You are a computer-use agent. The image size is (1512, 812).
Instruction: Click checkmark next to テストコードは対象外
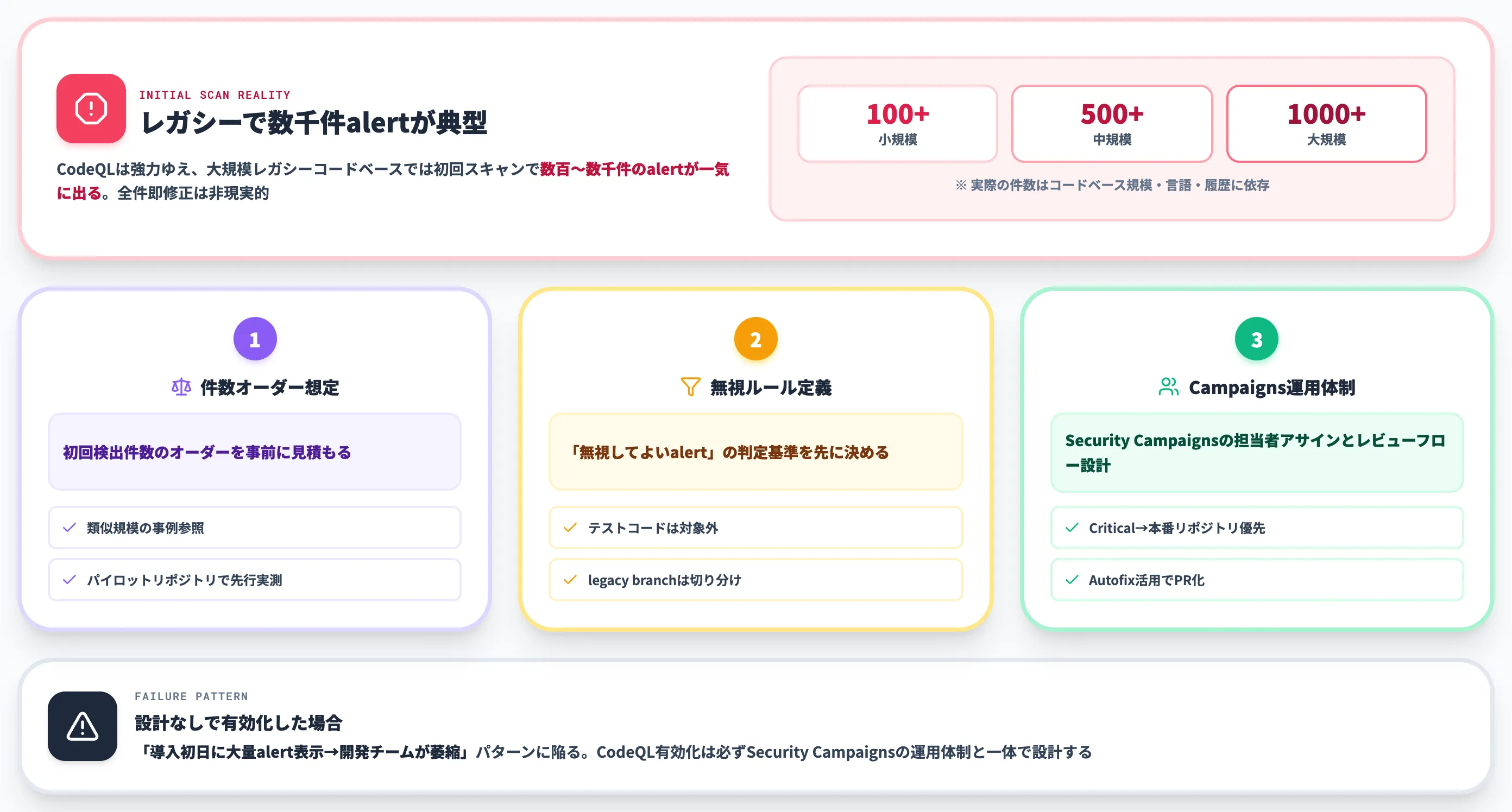pyautogui.click(x=570, y=528)
